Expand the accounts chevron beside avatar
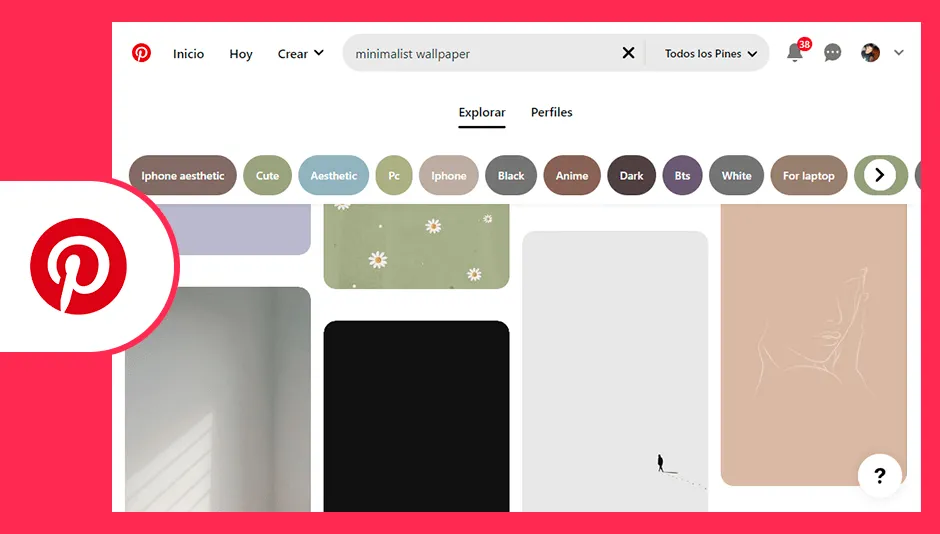 (899, 53)
